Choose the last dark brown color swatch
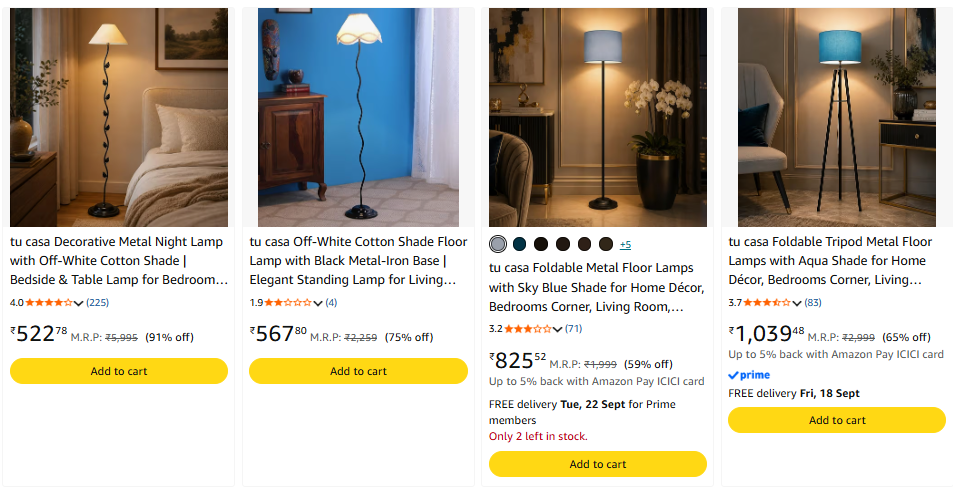This screenshot has height=488, width=953. pos(606,244)
